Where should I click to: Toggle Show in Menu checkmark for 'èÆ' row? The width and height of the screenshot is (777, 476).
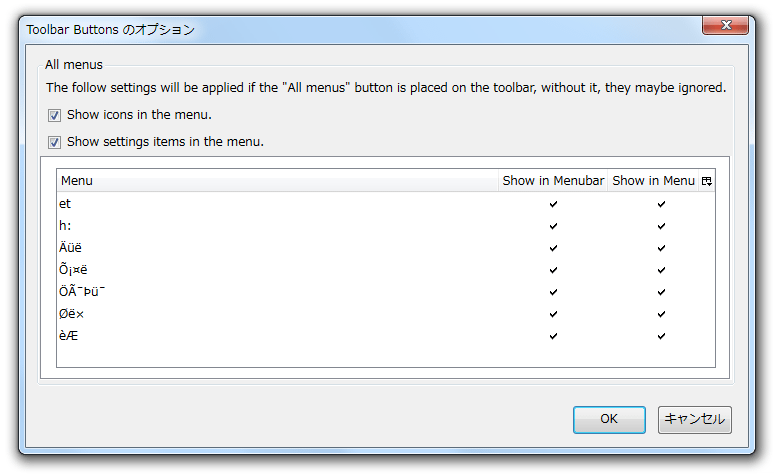[x=661, y=336]
